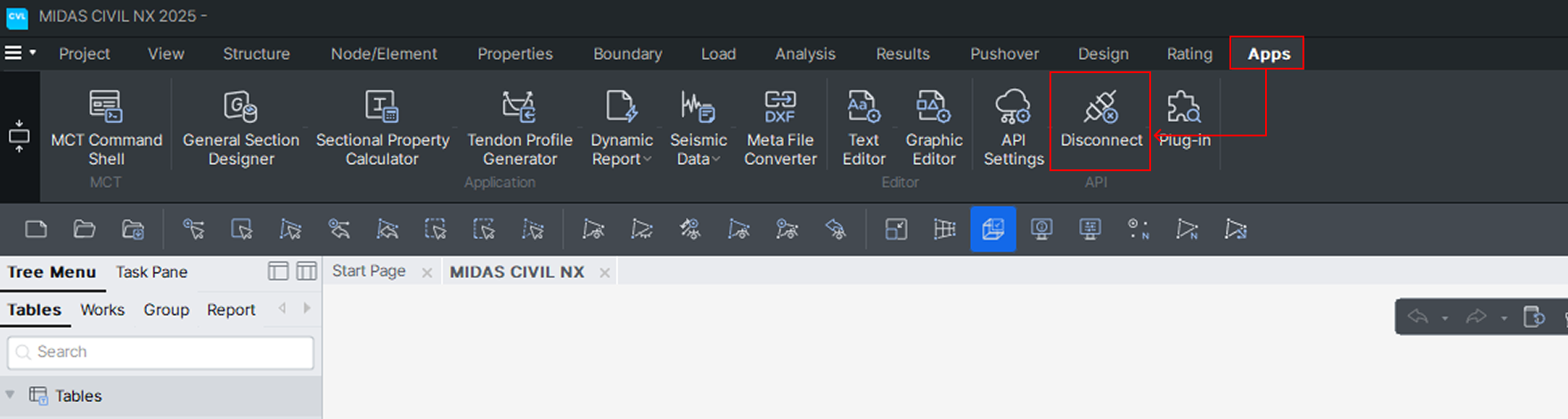Open the Graphic Editor
1568x419 pixels.
pyautogui.click(x=934, y=128)
